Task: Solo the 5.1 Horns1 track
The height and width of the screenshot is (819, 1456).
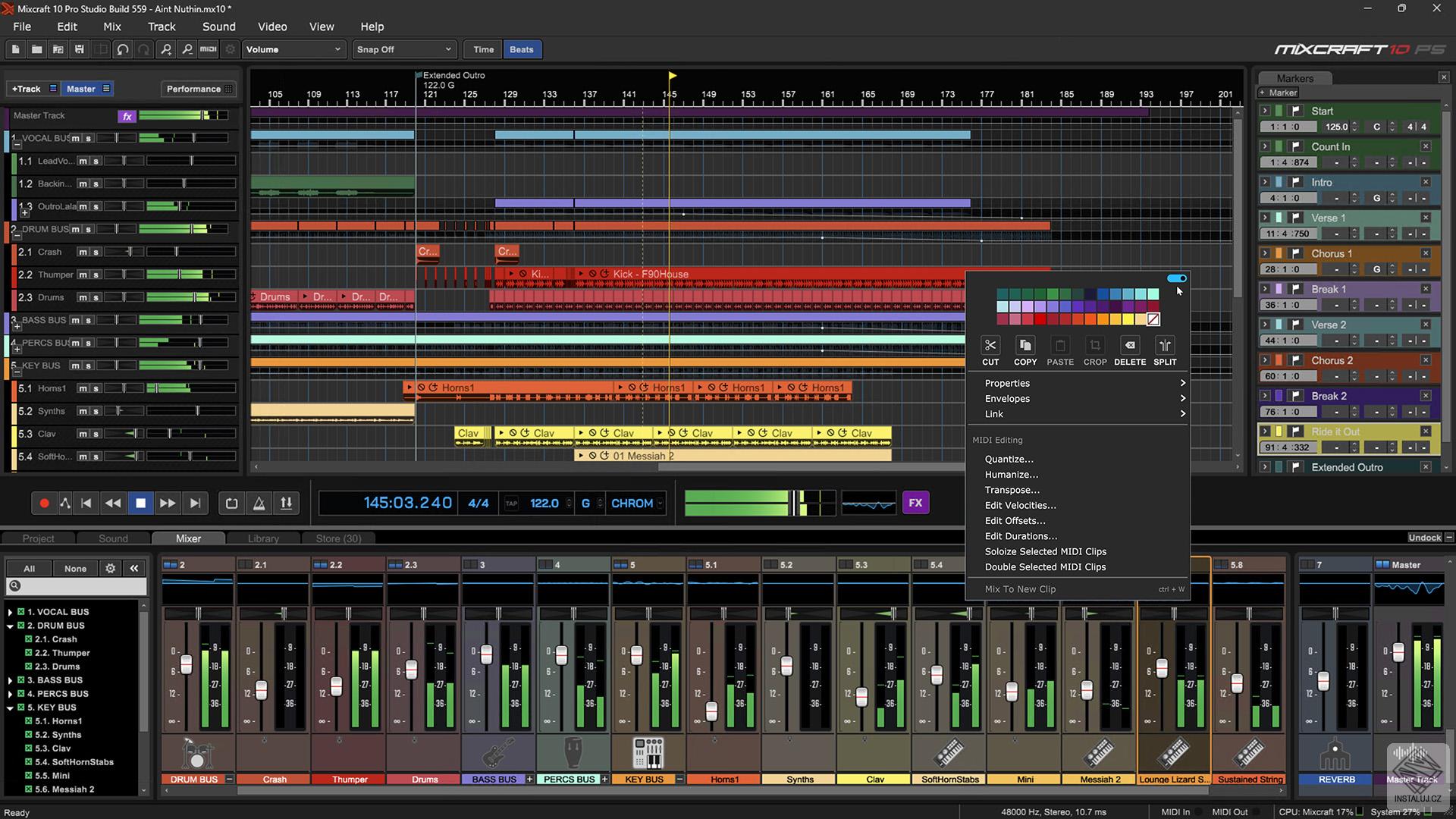Action: click(x=96, y=388)
